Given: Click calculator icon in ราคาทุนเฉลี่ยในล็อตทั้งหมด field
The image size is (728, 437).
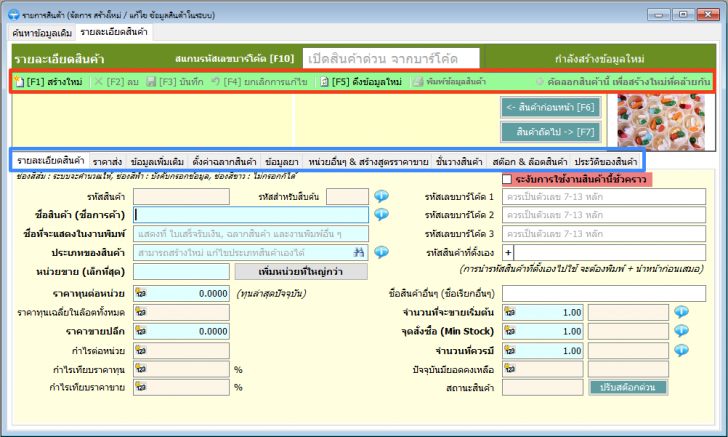Looking at the screenshot, I should (141, 312).
